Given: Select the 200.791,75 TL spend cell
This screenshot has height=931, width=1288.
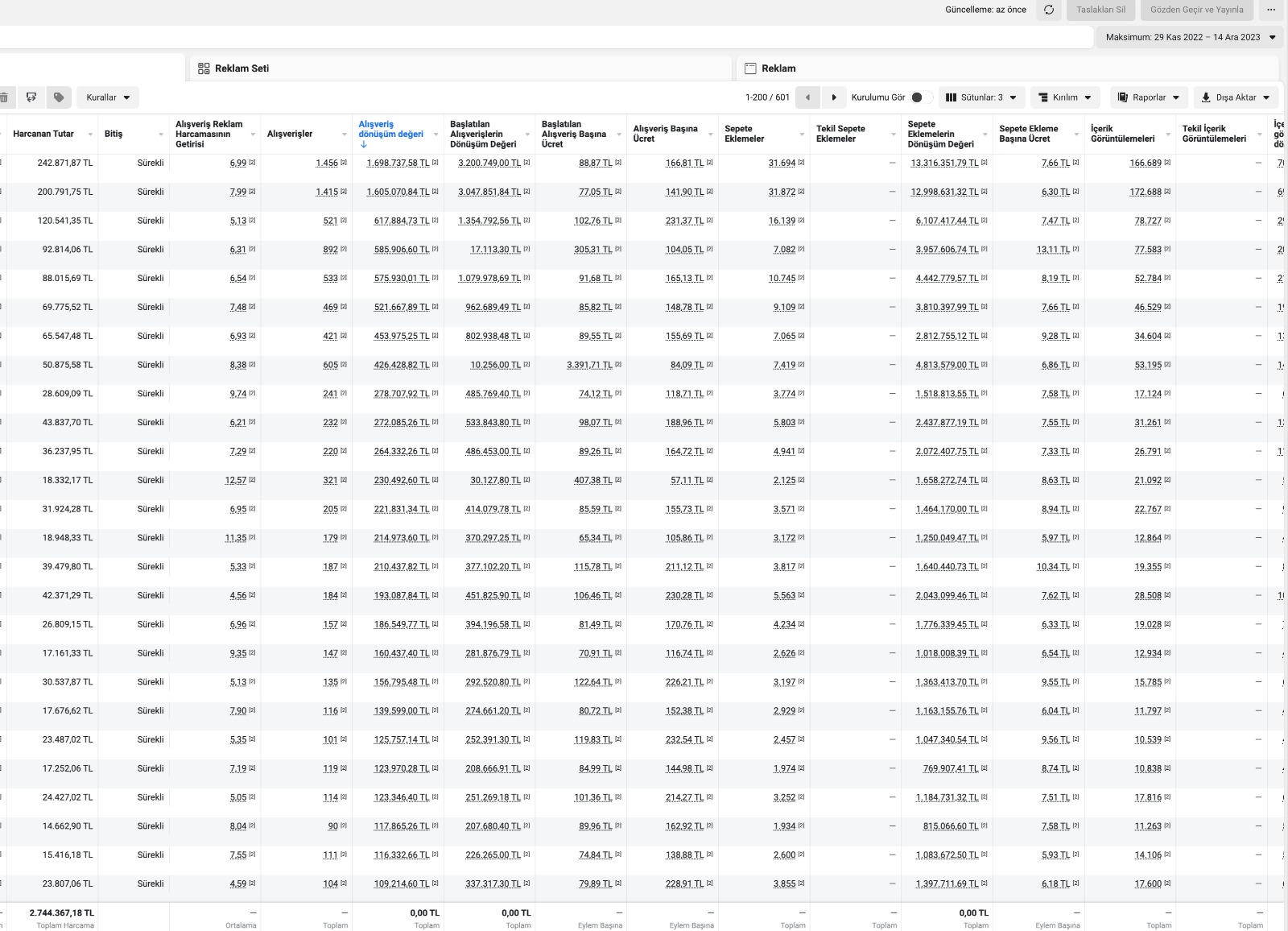Looking at the screenshot, I should (x=65, y=192).
